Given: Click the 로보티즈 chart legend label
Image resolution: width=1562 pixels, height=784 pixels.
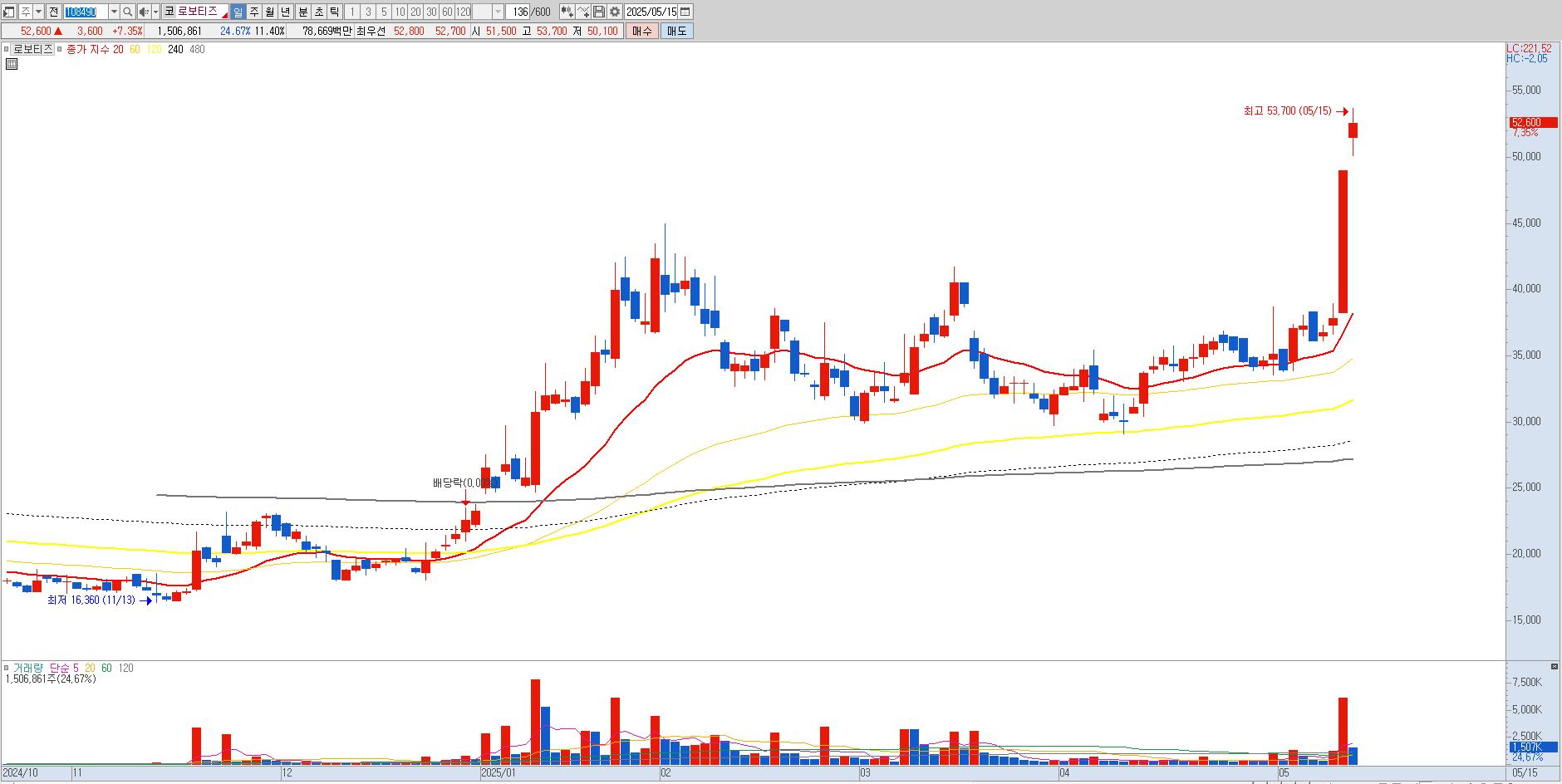Looking at the screenshot, I should [33, 49].
